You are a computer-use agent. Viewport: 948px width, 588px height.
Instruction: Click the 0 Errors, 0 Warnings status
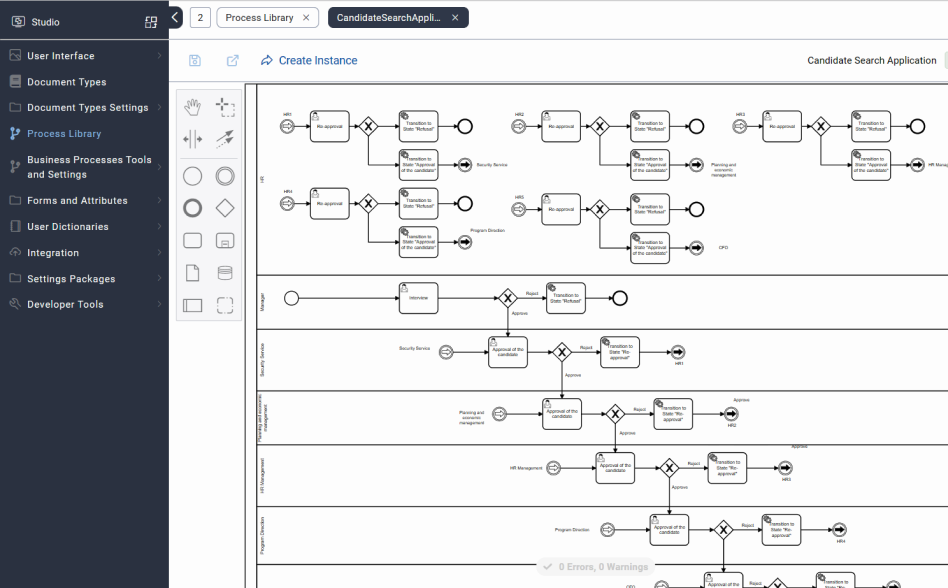coord(596,567)
